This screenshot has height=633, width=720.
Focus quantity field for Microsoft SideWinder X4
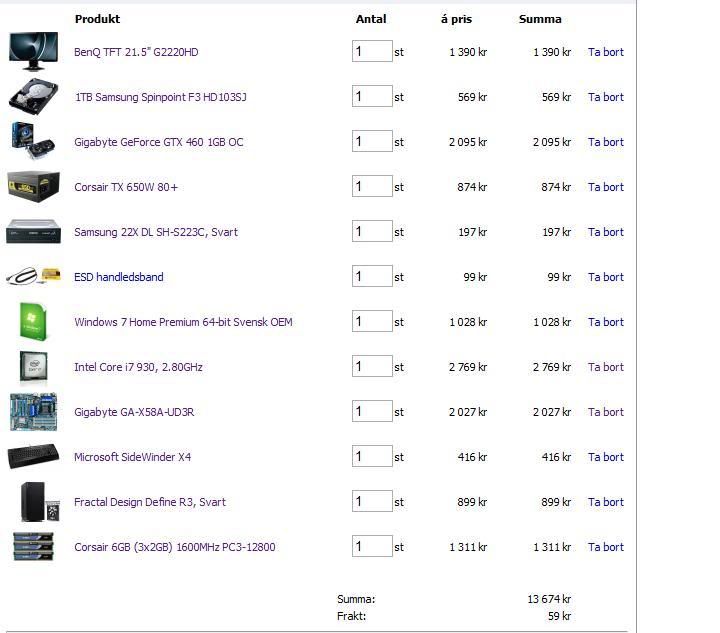tap(371, 456)
